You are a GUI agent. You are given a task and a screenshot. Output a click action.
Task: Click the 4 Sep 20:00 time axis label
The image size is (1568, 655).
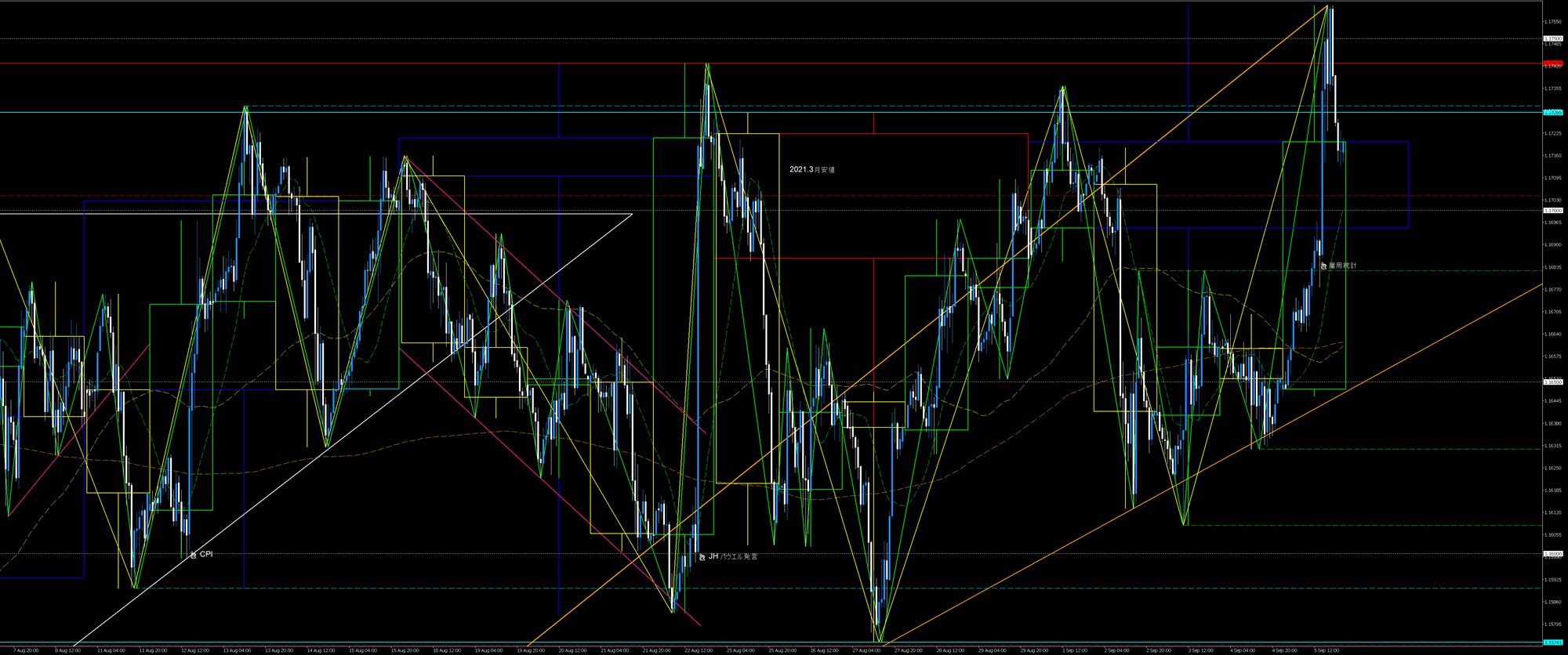[x=1284, y=650]
